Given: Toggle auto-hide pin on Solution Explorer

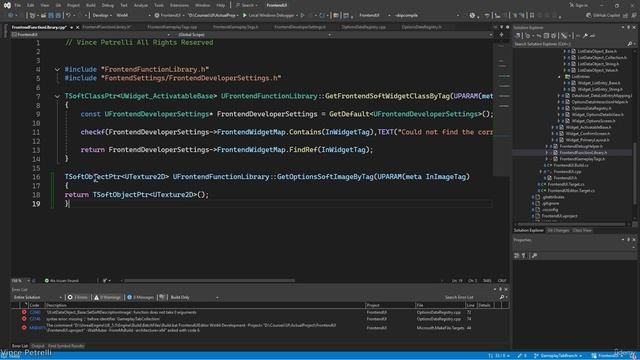Looking at the screenshot, I should [629, 27].
